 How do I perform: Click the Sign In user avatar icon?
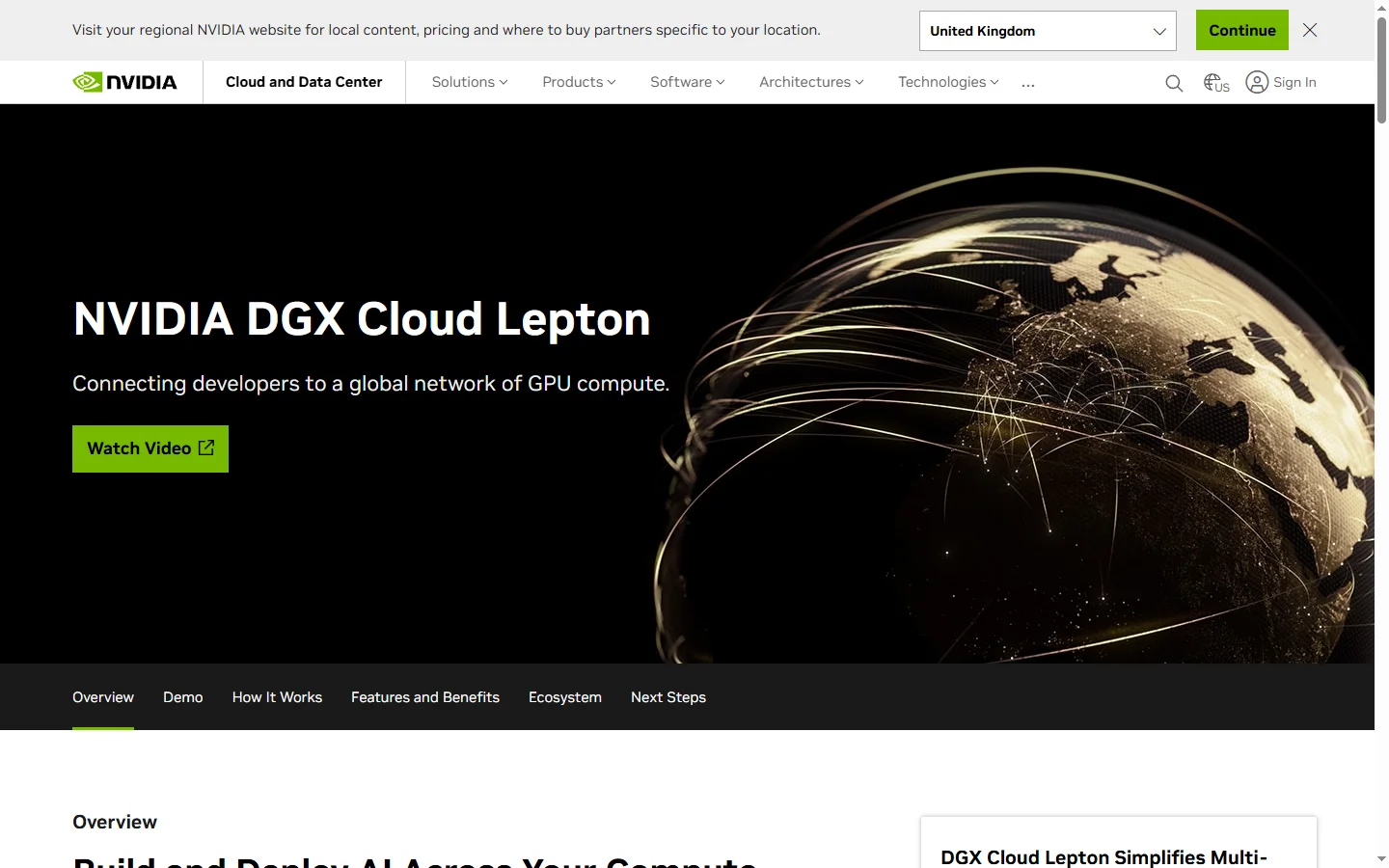pyautogui.click(x=1257, y=82)
